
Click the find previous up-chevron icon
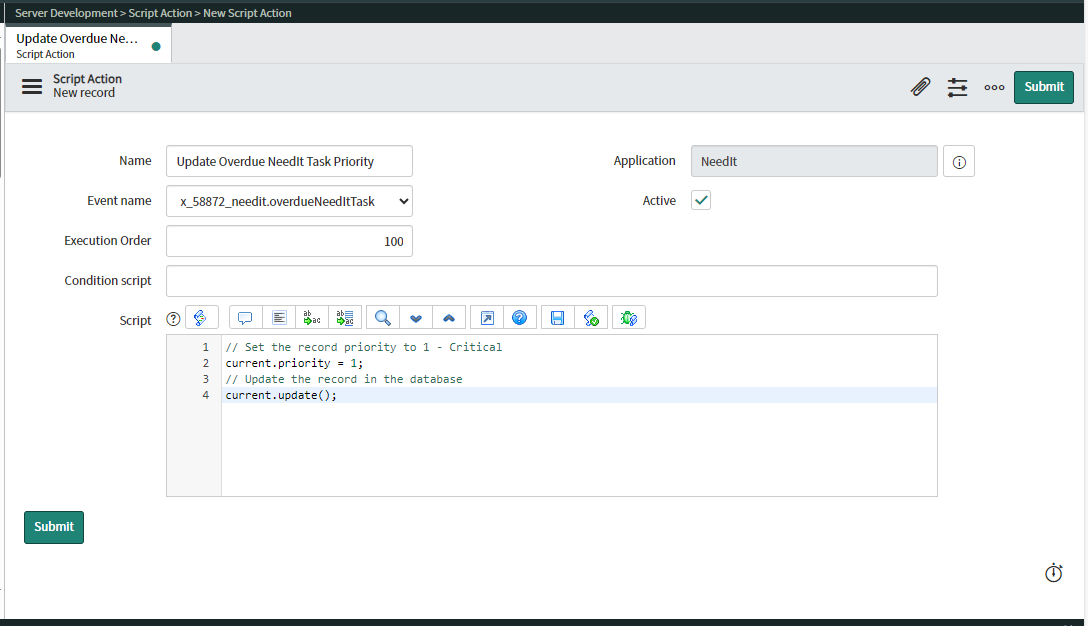[449, 318]
